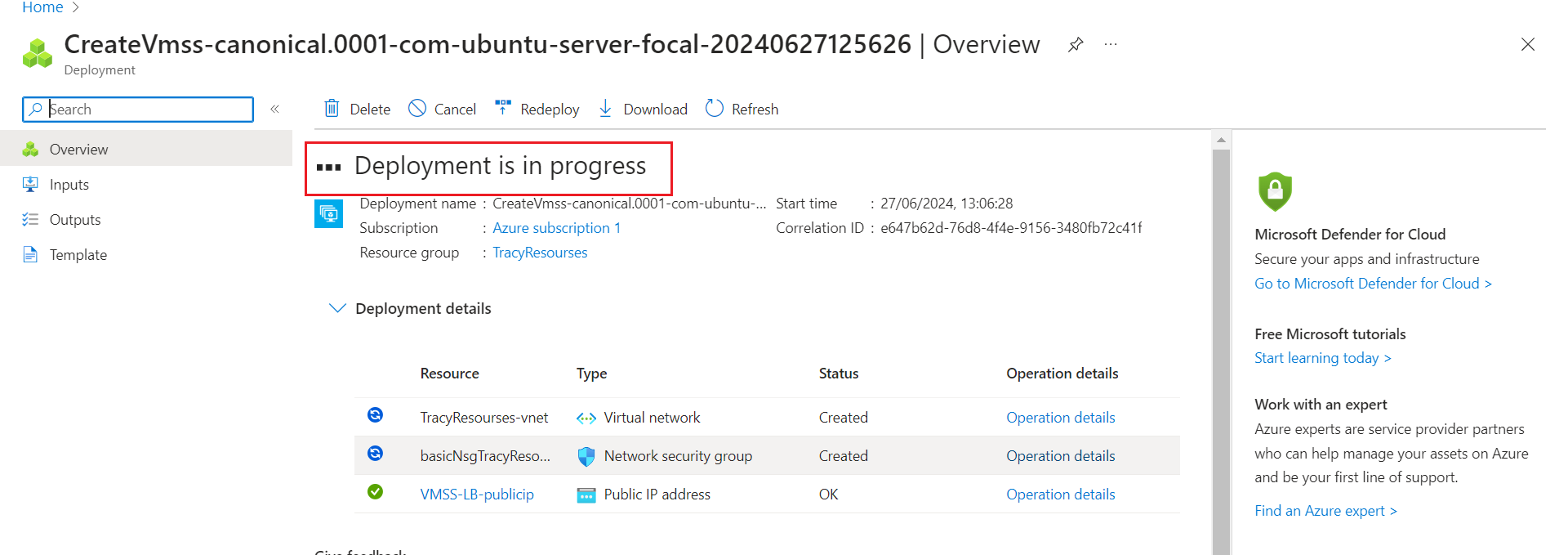The image size is (1568, 555).
Task: Click the vertical scrollbar up arrow
Action: click(x=1221, y=140)
